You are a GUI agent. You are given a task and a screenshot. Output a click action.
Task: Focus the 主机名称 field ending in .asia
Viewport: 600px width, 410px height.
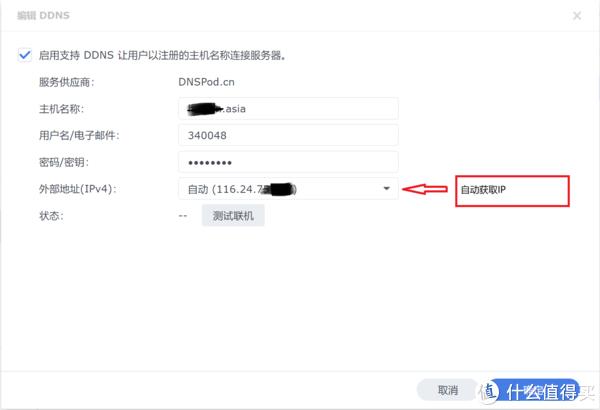pyautogui.click(x=288, y=109)
